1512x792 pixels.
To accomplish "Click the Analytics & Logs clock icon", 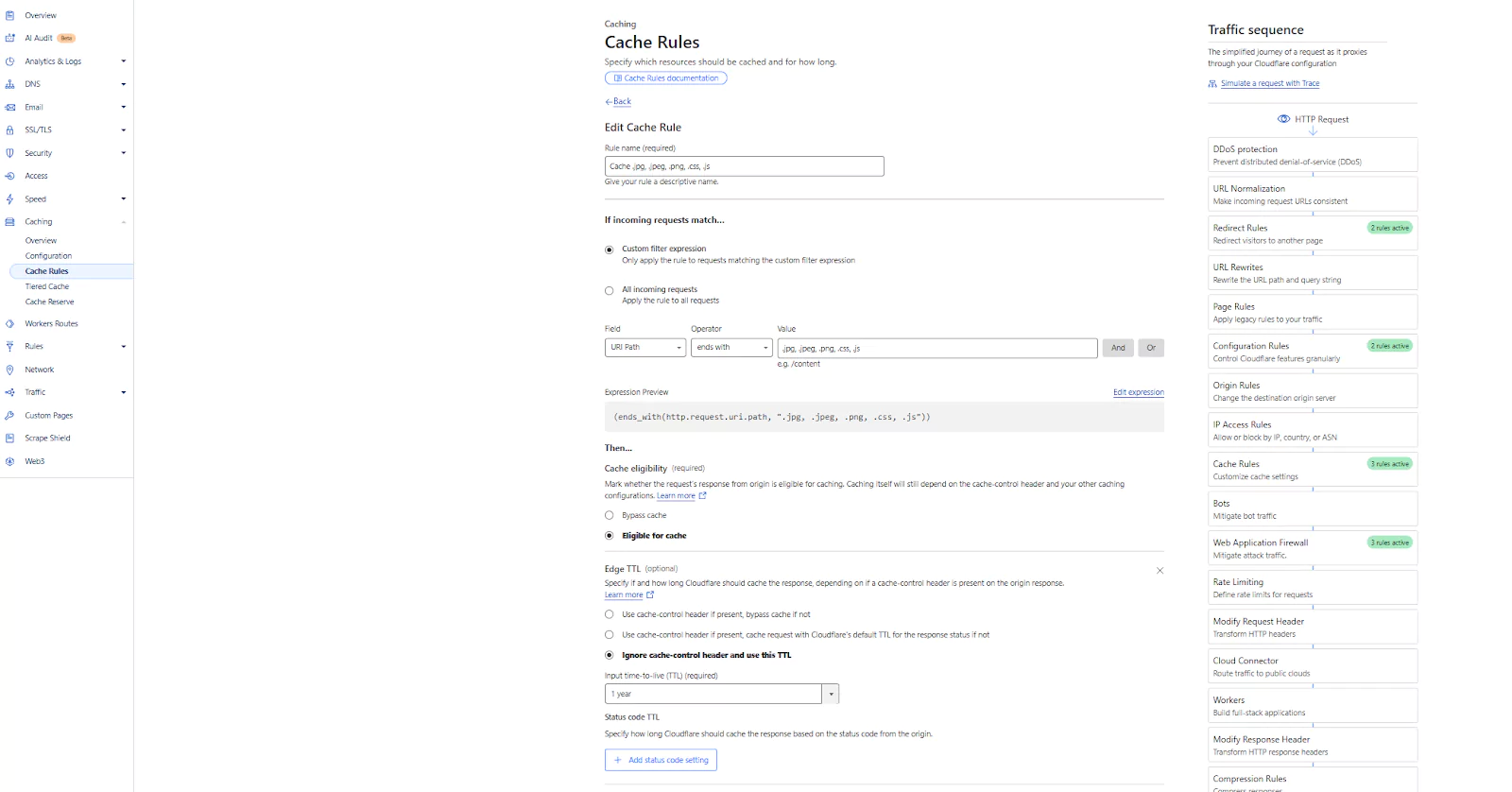I will [9, 61].
